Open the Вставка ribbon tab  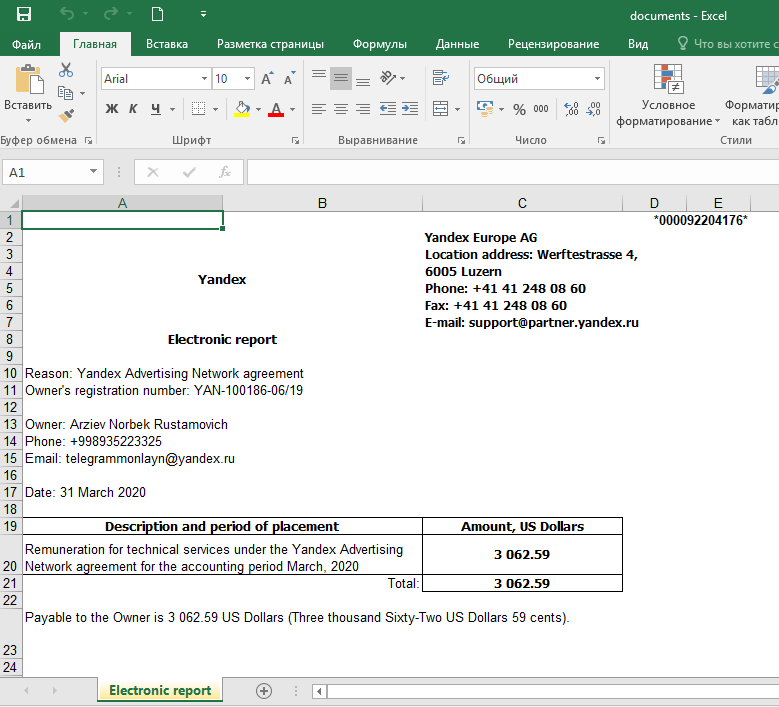(166, 44)
